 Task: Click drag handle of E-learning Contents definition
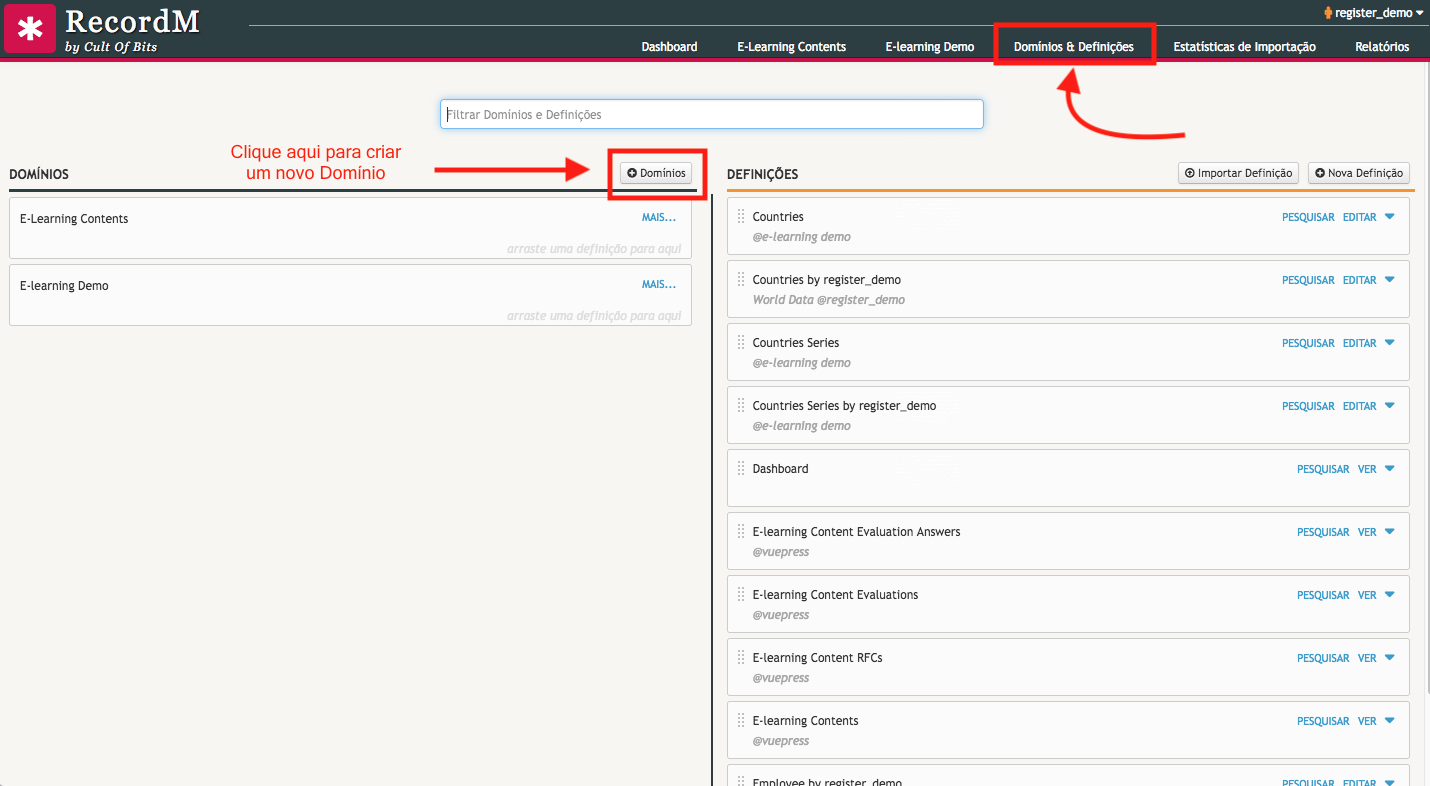pos(741,721)
